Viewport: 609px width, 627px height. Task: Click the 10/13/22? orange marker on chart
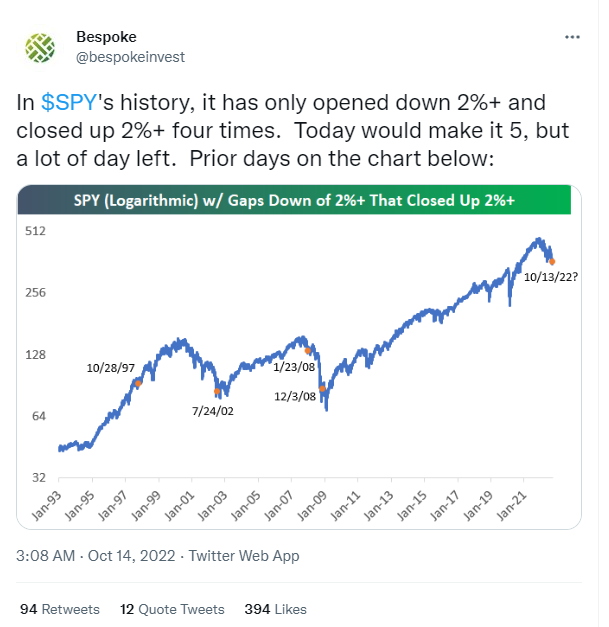pyautogui.click(x=552, y=262)
